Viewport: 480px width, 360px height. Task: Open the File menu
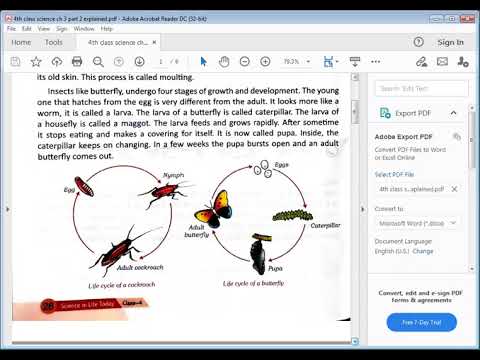pos(11,29)
